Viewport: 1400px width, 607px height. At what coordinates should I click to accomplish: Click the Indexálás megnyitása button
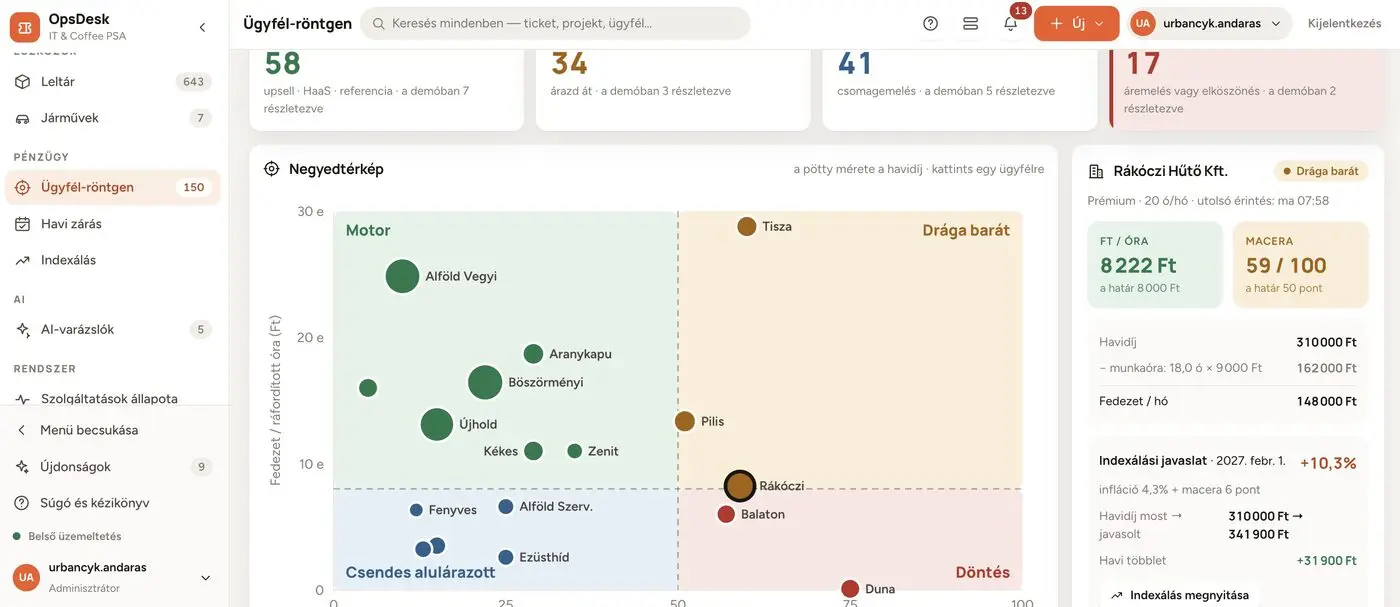(1180, 595)
